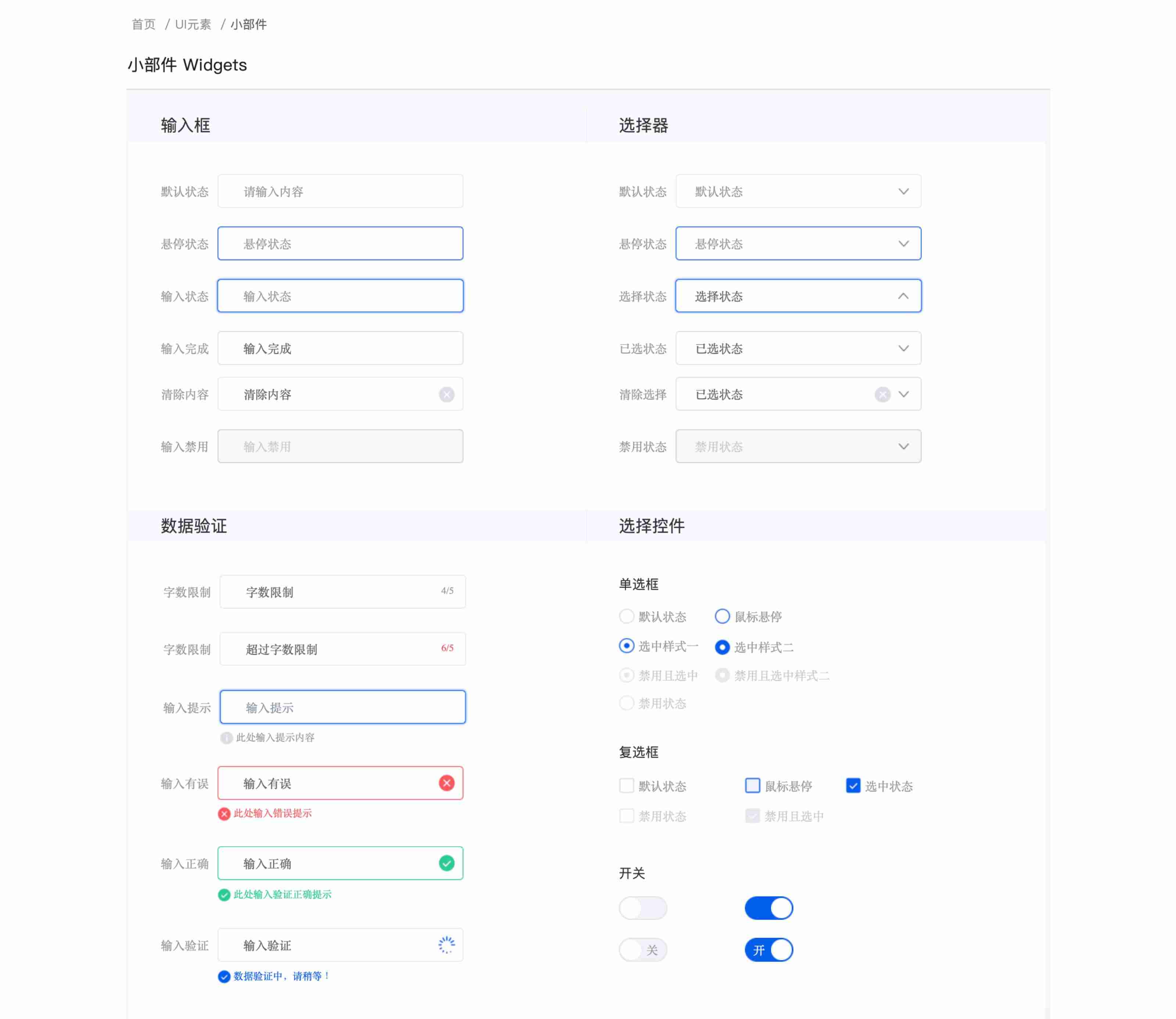Click the 禁用状态 disabled checkbox

coord(626,816)
